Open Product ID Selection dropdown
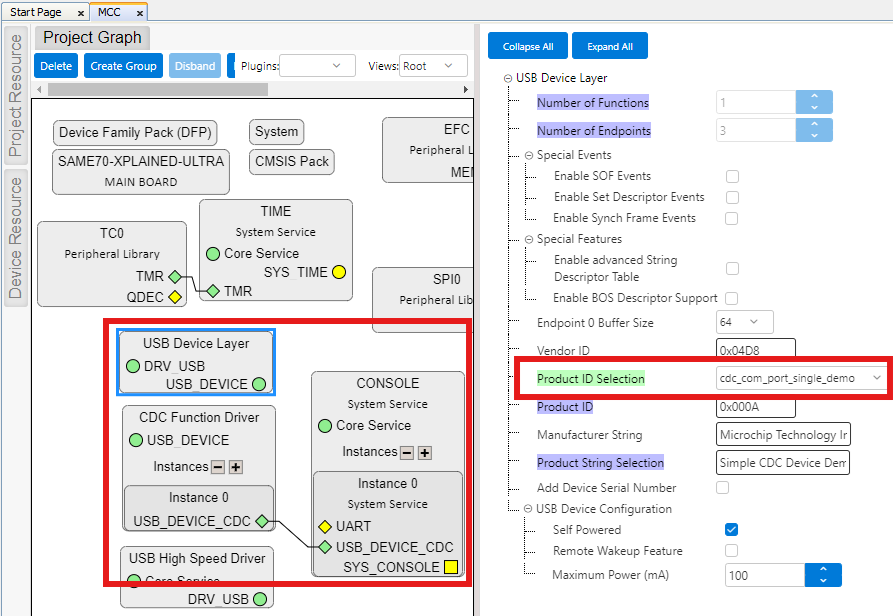The width and height of the screenshot is (893, 616). click(801, 378)
